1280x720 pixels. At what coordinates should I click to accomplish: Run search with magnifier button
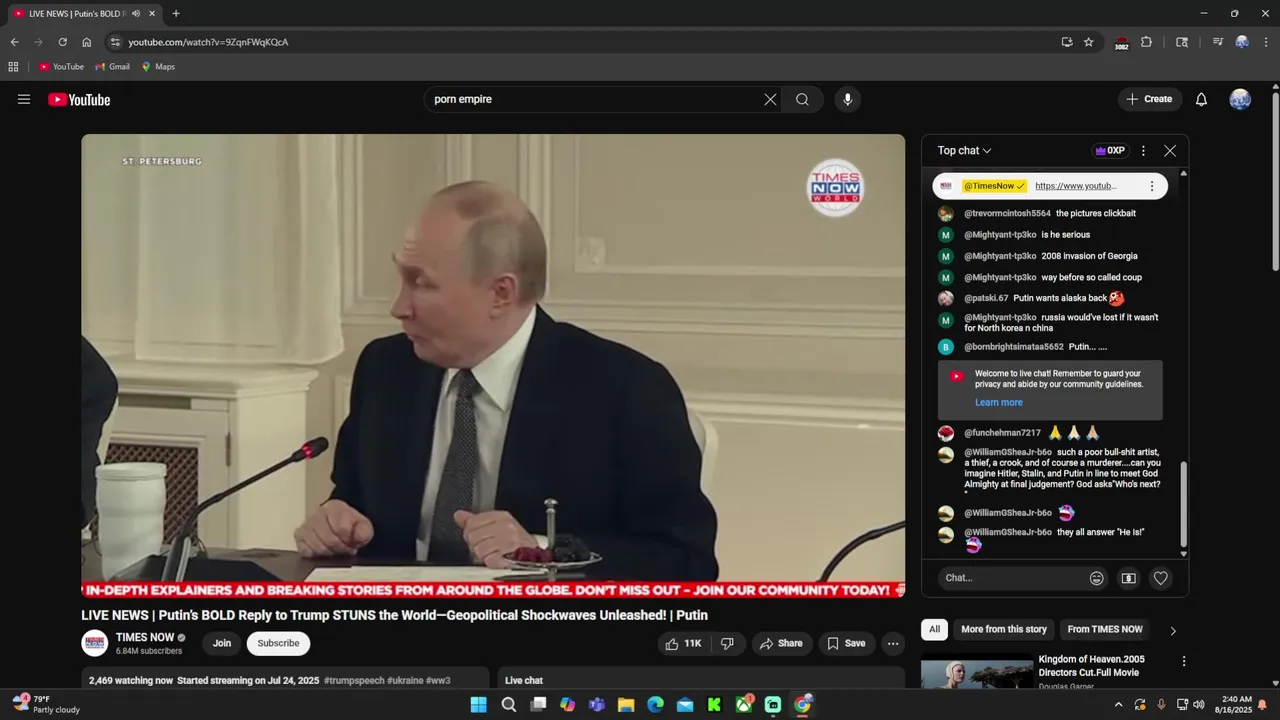point(802,99)
